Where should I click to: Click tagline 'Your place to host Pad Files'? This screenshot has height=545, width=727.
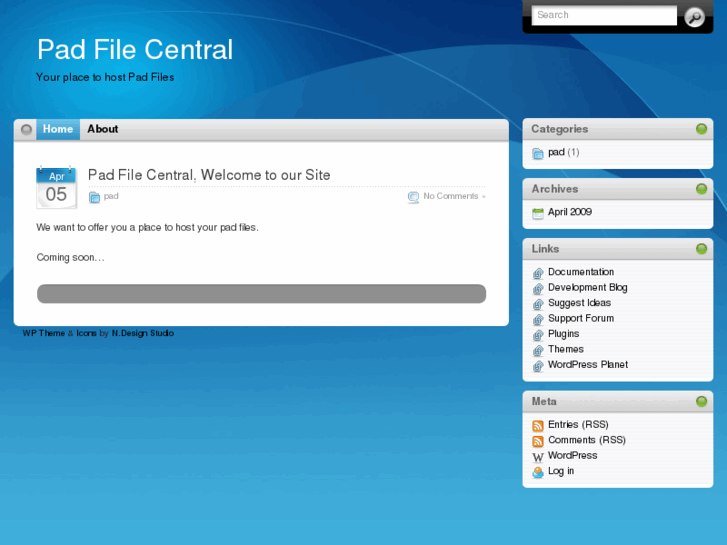coord(105,77)
